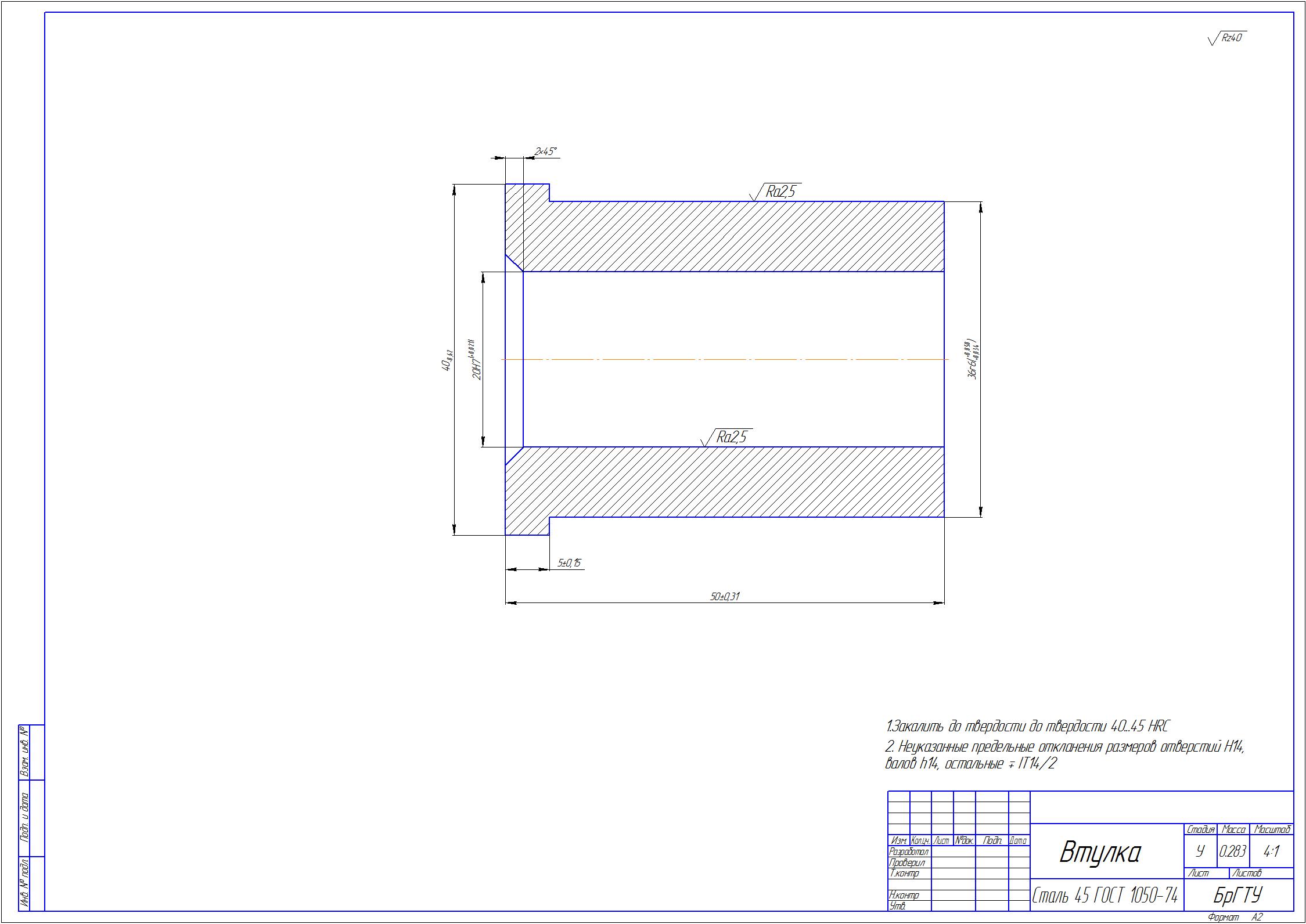Click the orange center axis line of the bushing
Screen dimensions: 1306x924
pos(725,359)
